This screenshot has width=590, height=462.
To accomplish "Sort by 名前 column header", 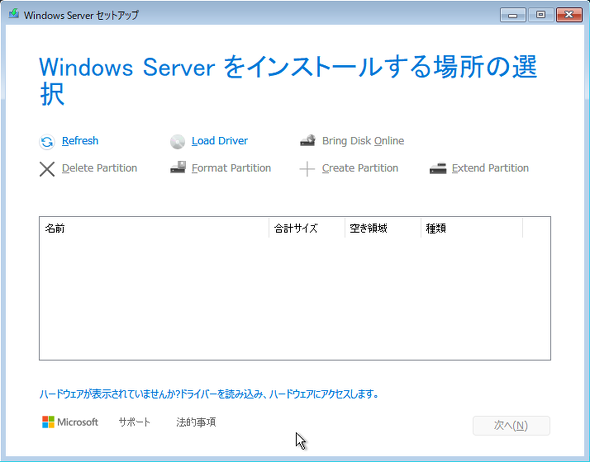I will coord(154,228).
